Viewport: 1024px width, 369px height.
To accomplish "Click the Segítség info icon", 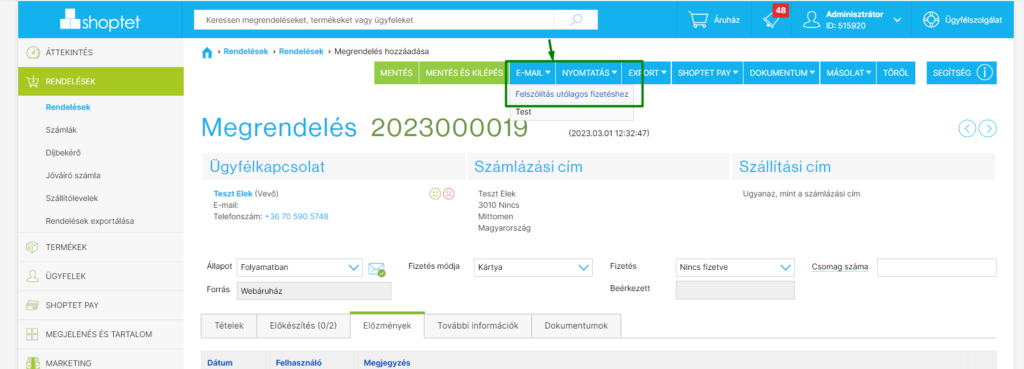I will pos(986,72).
